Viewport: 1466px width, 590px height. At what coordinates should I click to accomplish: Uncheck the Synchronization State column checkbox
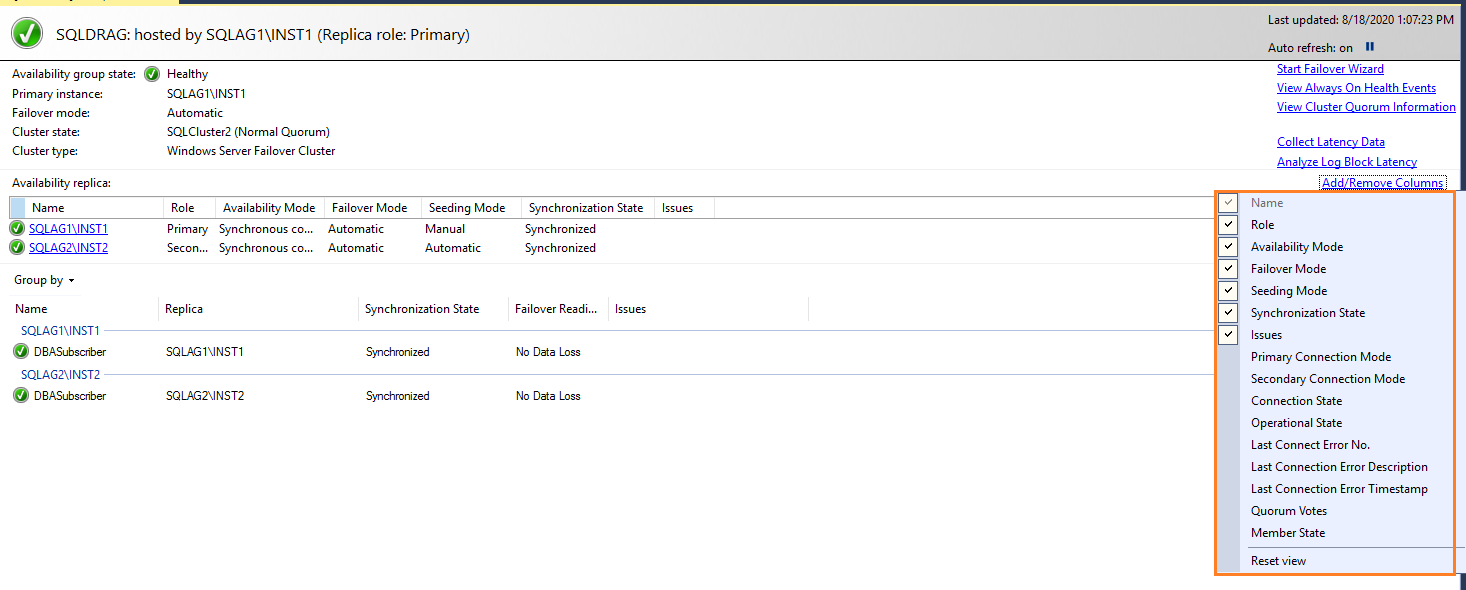point(1228,313)
